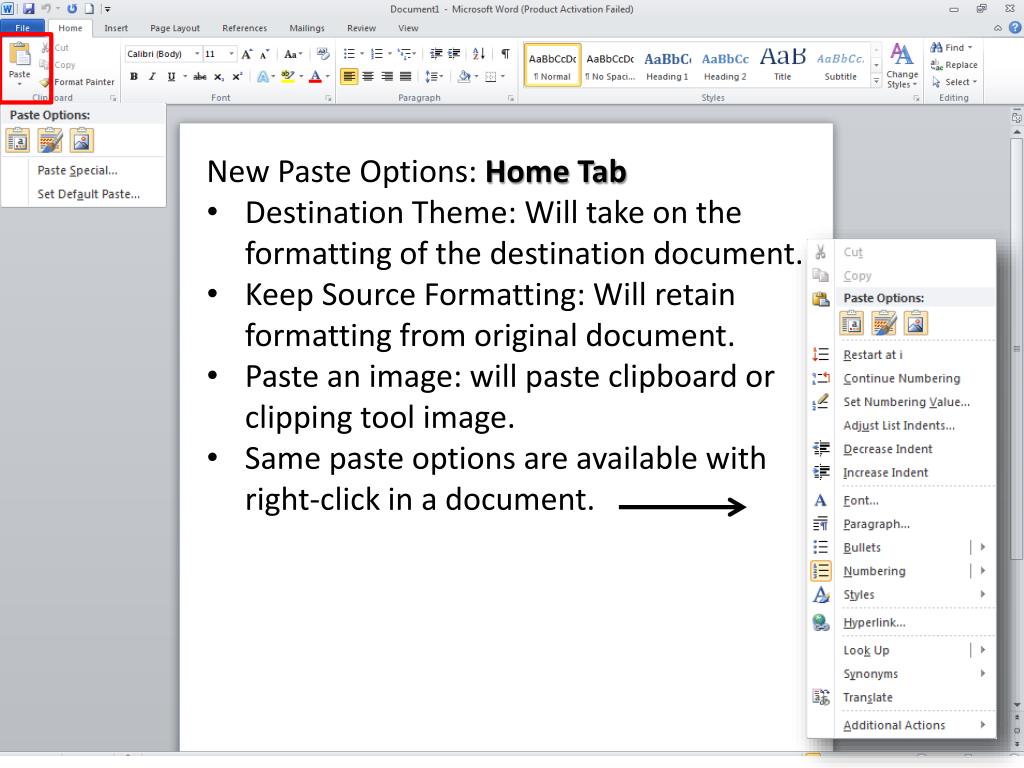
Task: Open Font group dialog launcher
Action: click(328, 98)
